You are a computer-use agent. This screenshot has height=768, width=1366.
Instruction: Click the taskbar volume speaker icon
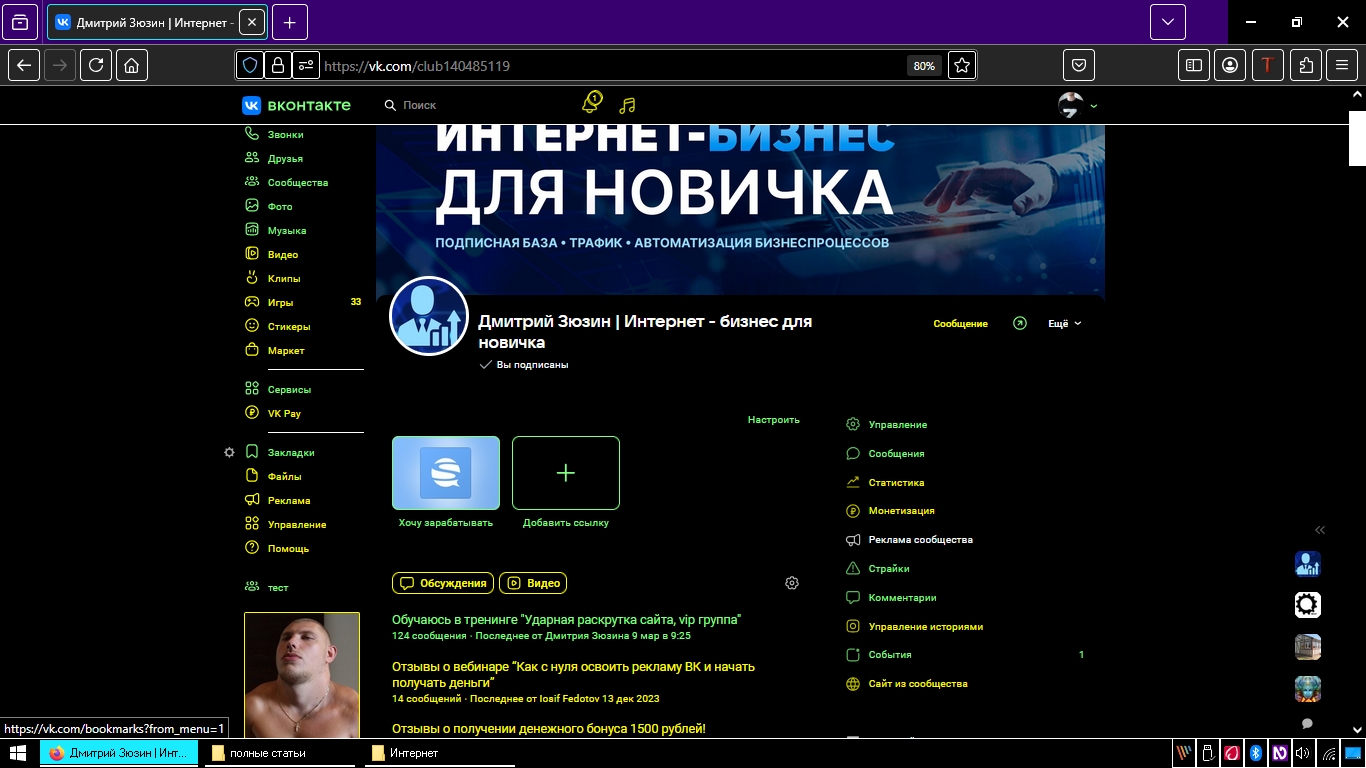pyautogui.click(x=1301, y=753)
